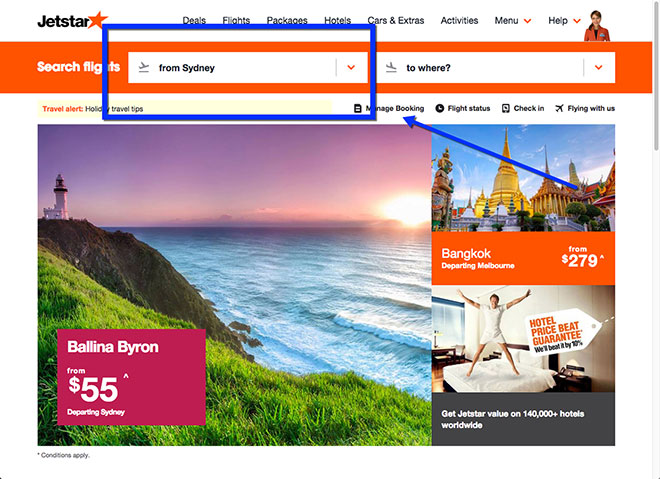Open the Ballina Byron $55 fare tile

(x=131, y=377)
